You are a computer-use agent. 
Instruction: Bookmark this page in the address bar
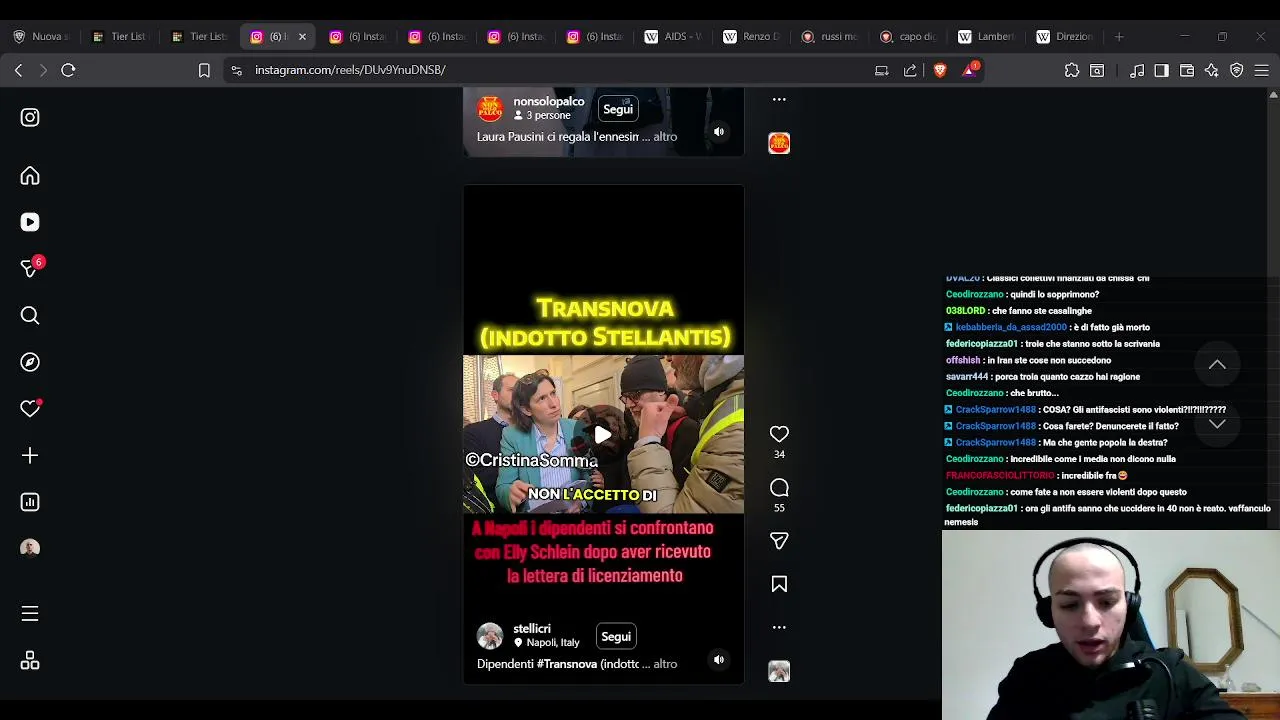click(x=204, y=70)
